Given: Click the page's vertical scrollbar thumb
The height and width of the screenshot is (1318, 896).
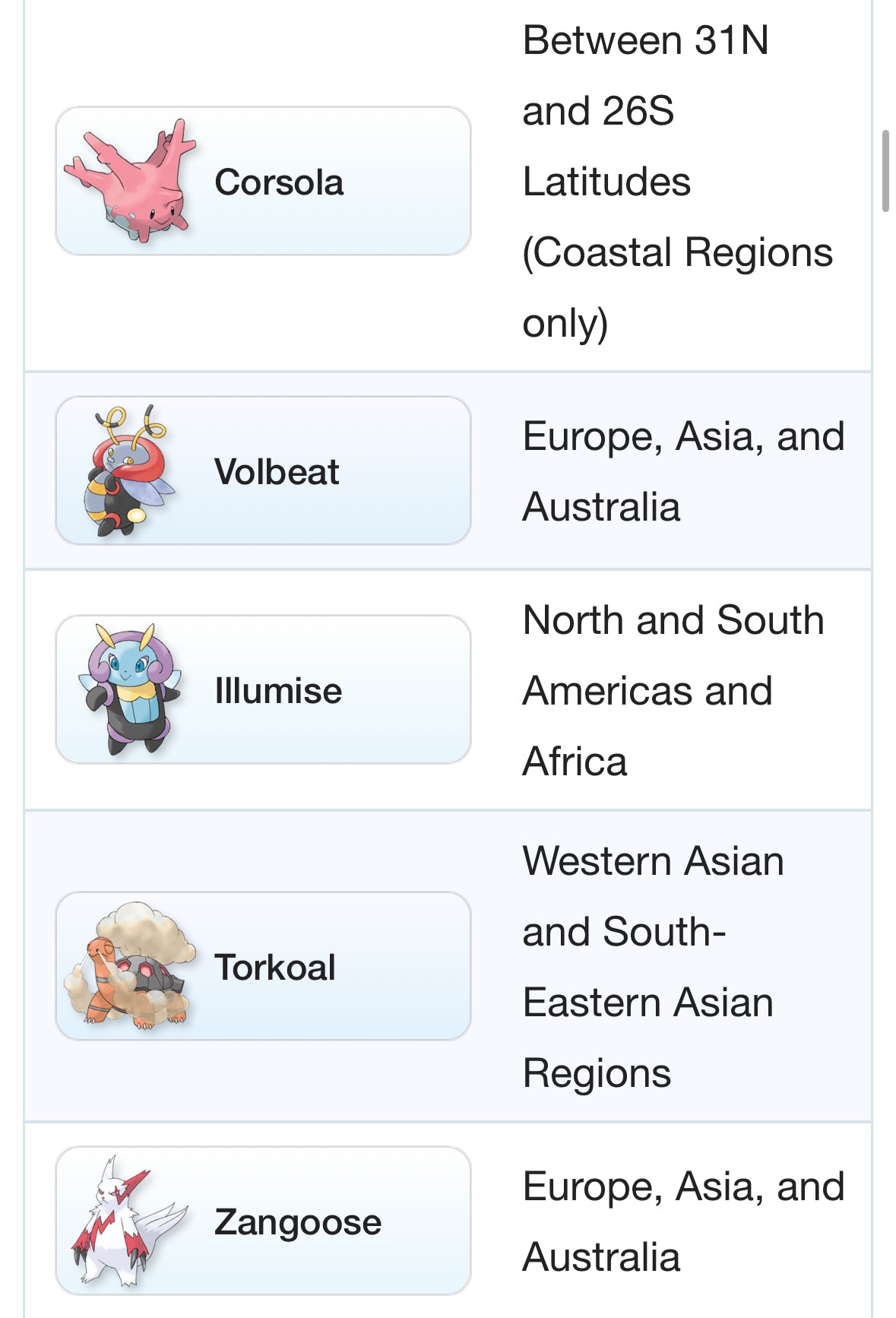Looking at the screenshot, I should point(885,171).
